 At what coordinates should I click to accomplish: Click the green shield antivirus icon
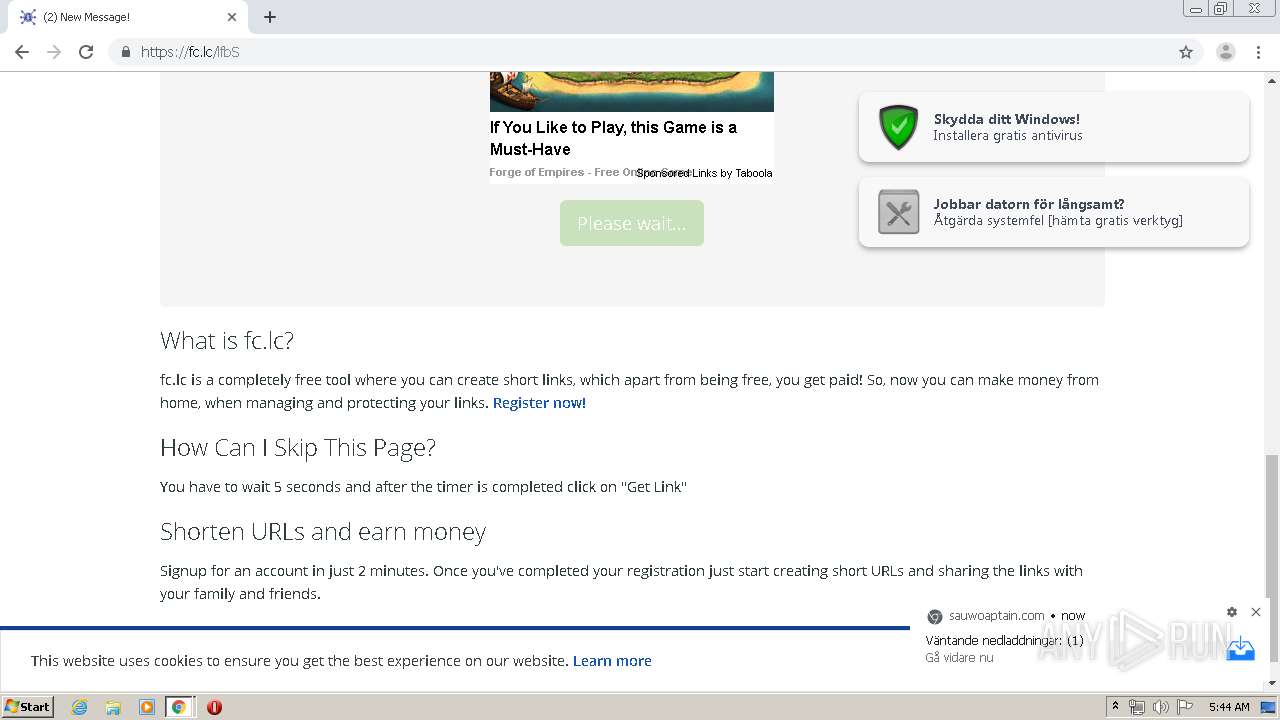[x=898, y=127]
